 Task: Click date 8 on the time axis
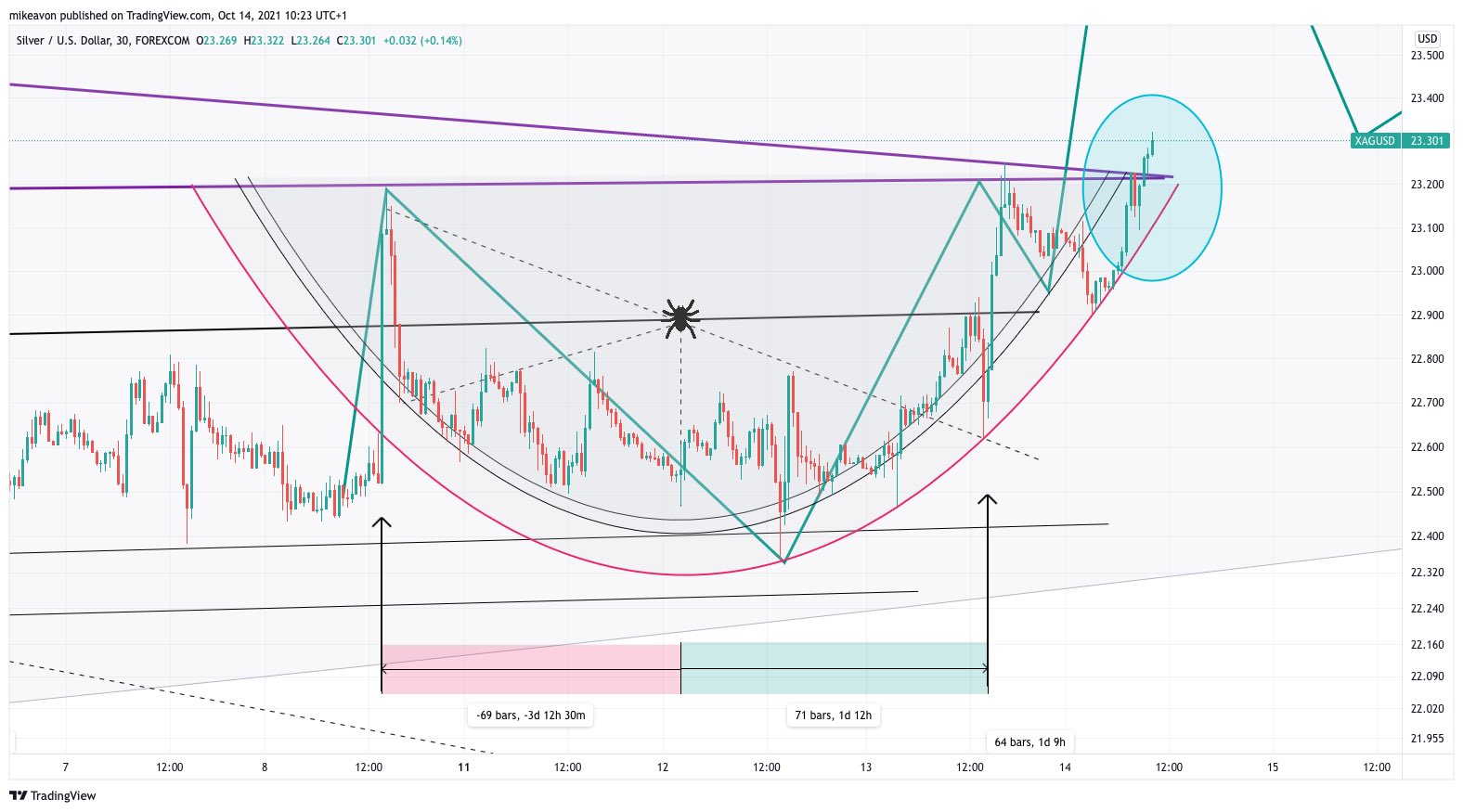click(265, 767)
